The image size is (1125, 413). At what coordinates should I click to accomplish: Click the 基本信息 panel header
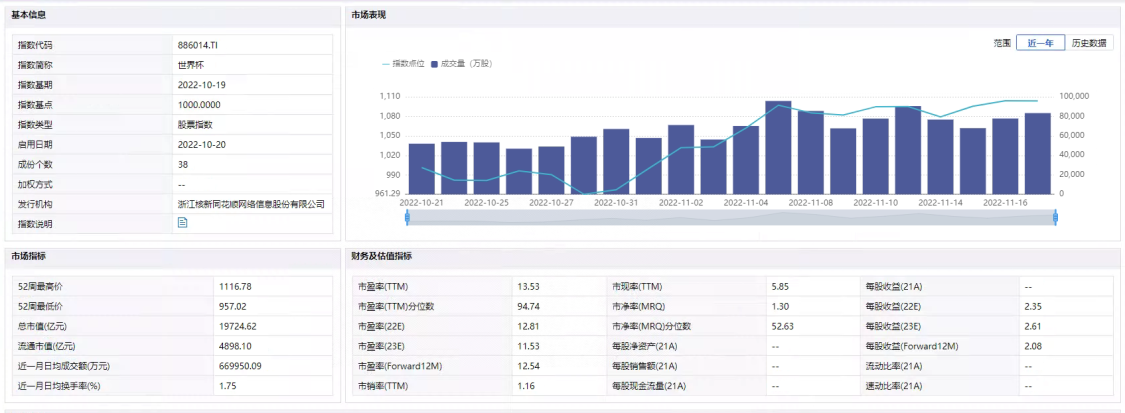[28, 15]
